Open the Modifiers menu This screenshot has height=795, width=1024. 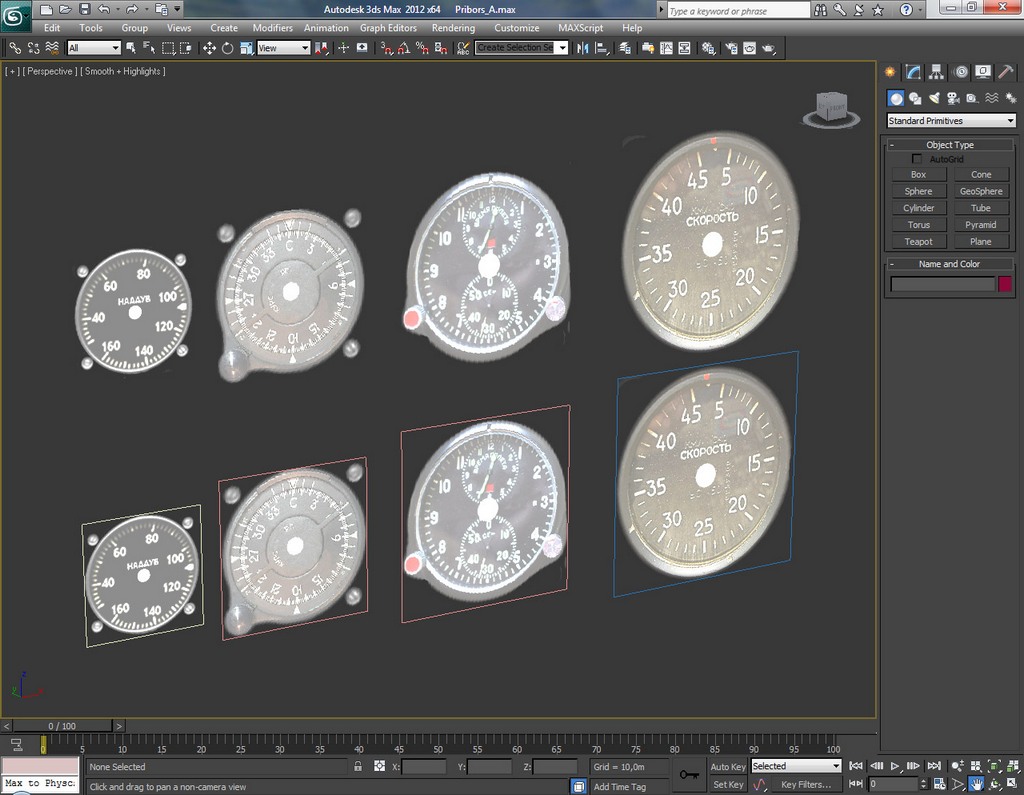coord(272,28)
